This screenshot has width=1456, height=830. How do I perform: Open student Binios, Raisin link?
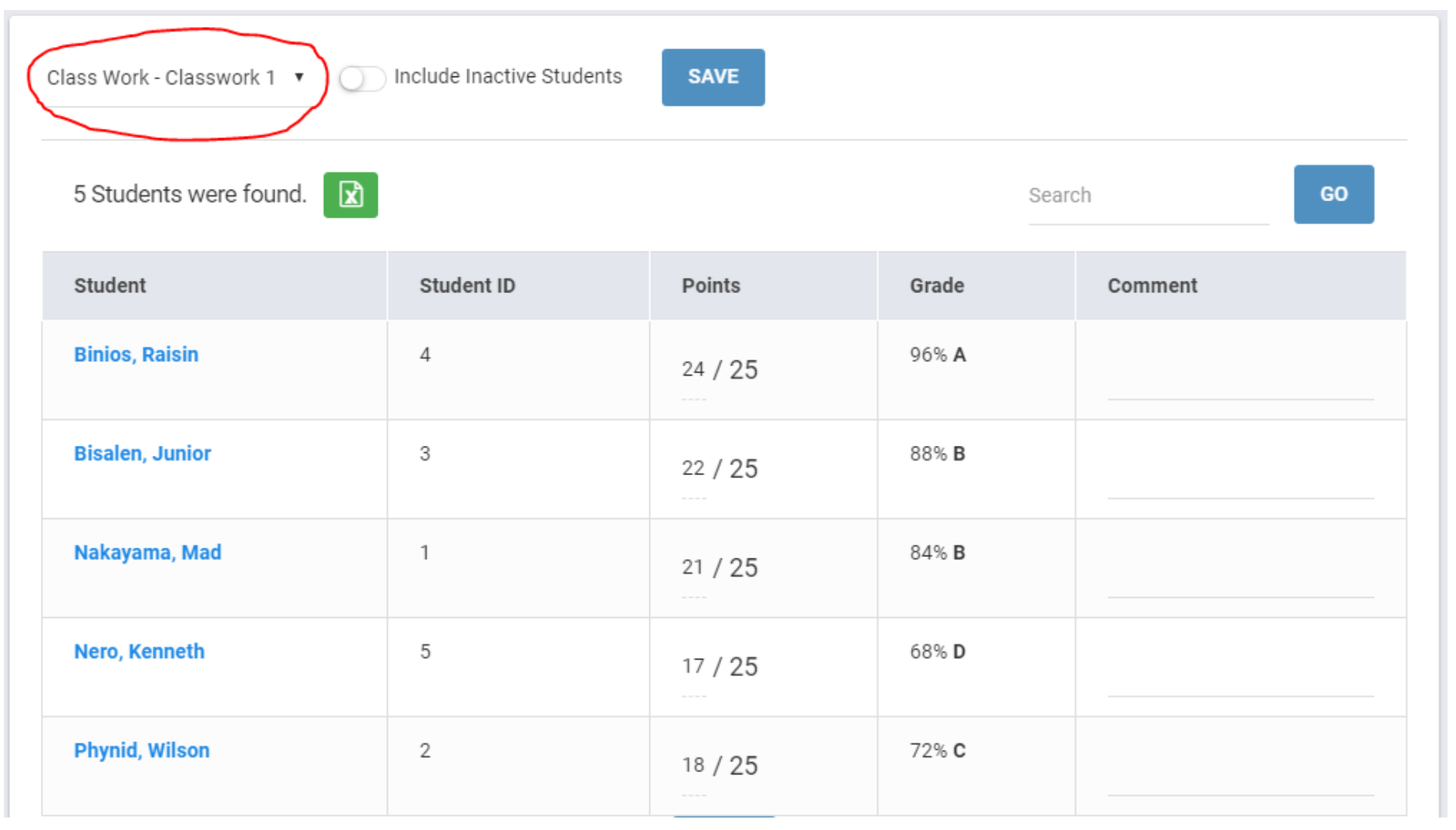click(136, 355)
